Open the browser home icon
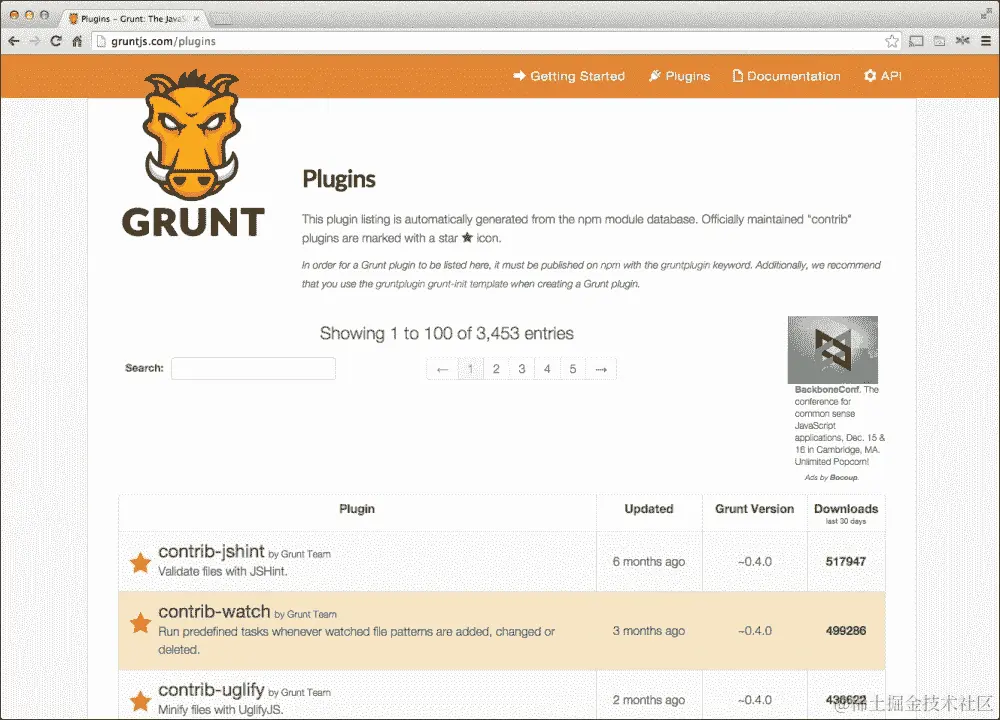1000x720 pixels. tap(77, 41)
